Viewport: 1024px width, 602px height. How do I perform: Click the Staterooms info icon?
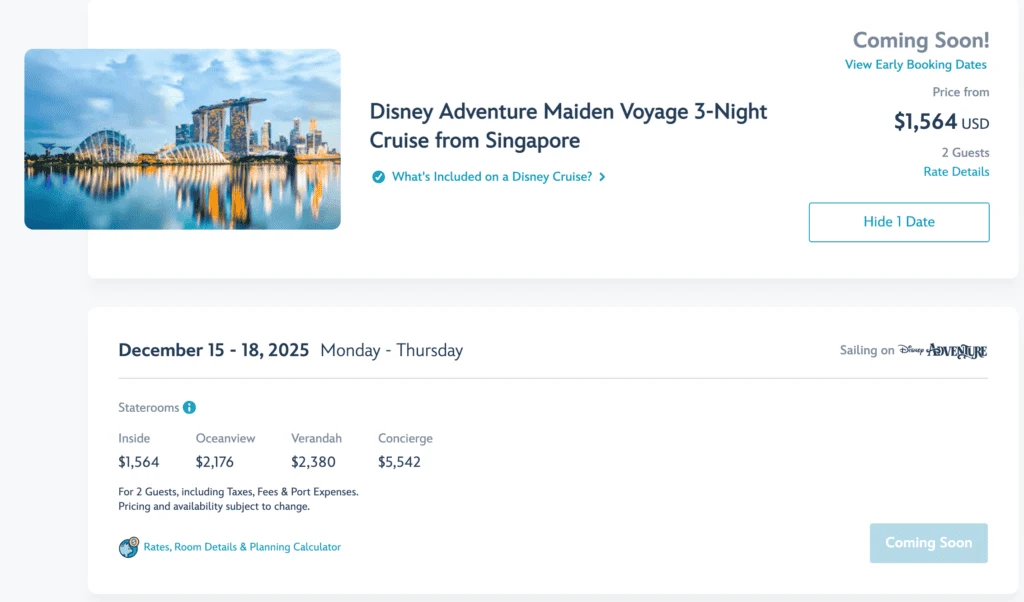pos(190,408)
